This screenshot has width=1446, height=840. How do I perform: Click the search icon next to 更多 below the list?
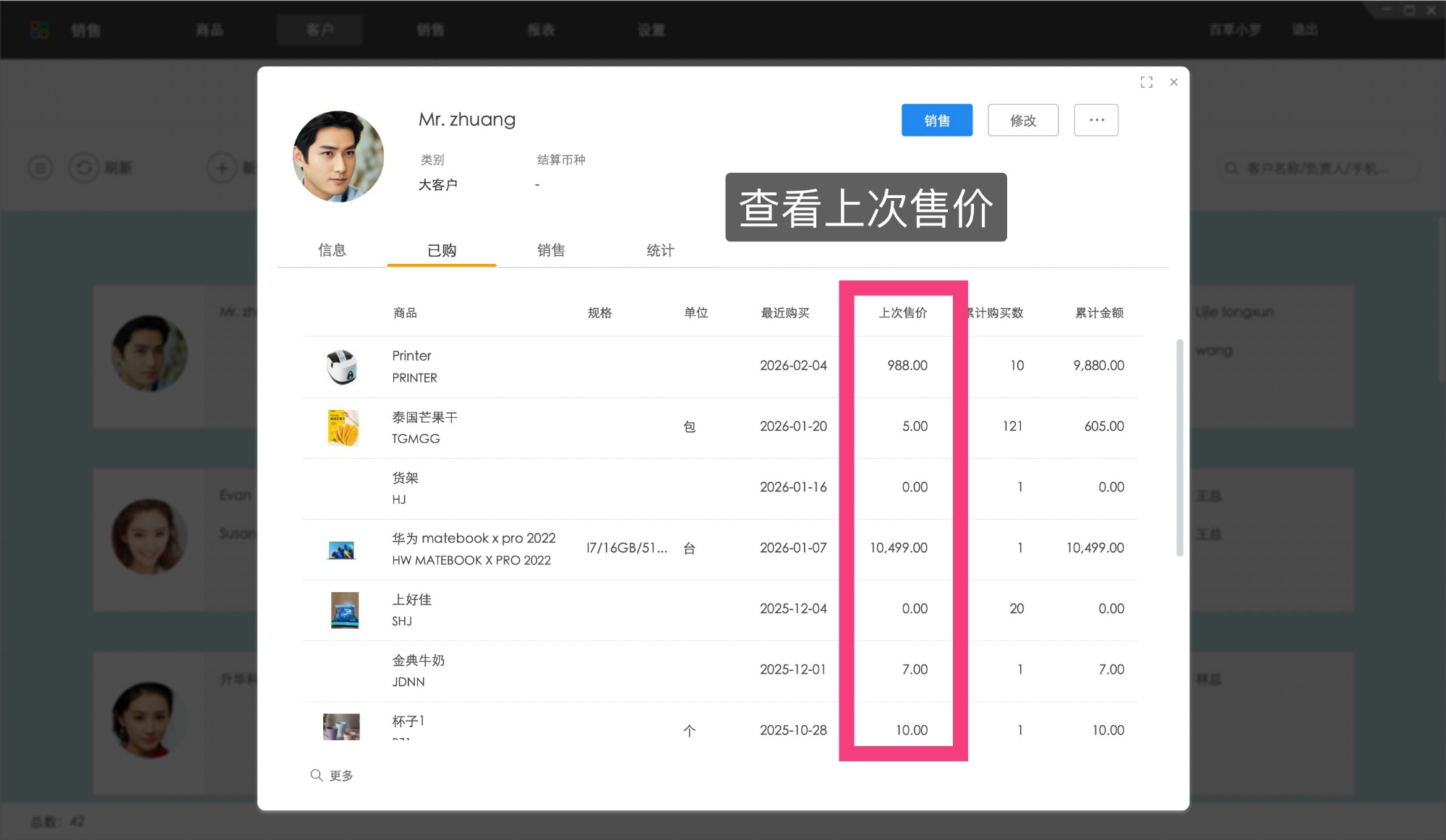click(316, 775)
